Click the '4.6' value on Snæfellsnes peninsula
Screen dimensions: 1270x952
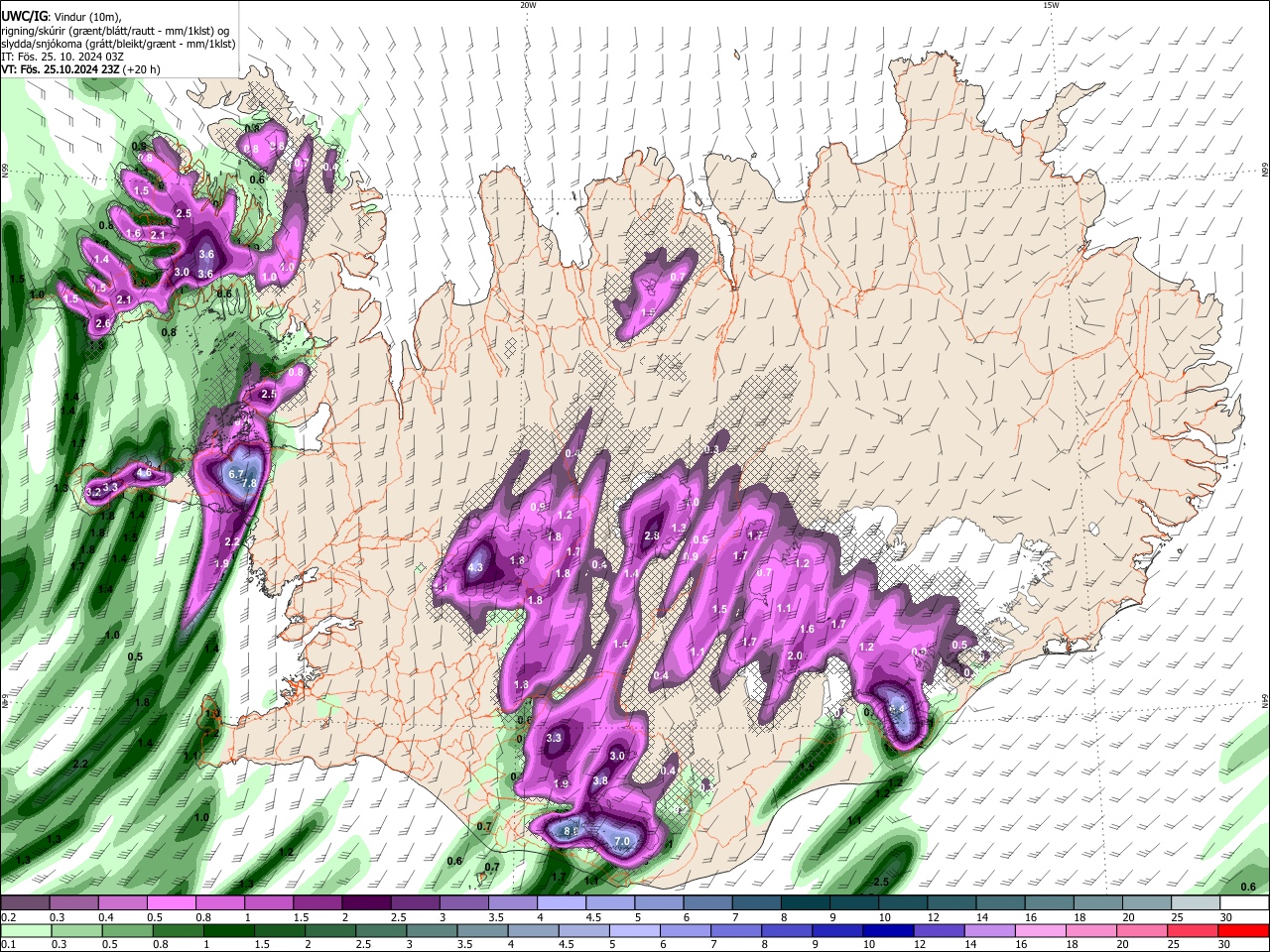click(144, 473)
